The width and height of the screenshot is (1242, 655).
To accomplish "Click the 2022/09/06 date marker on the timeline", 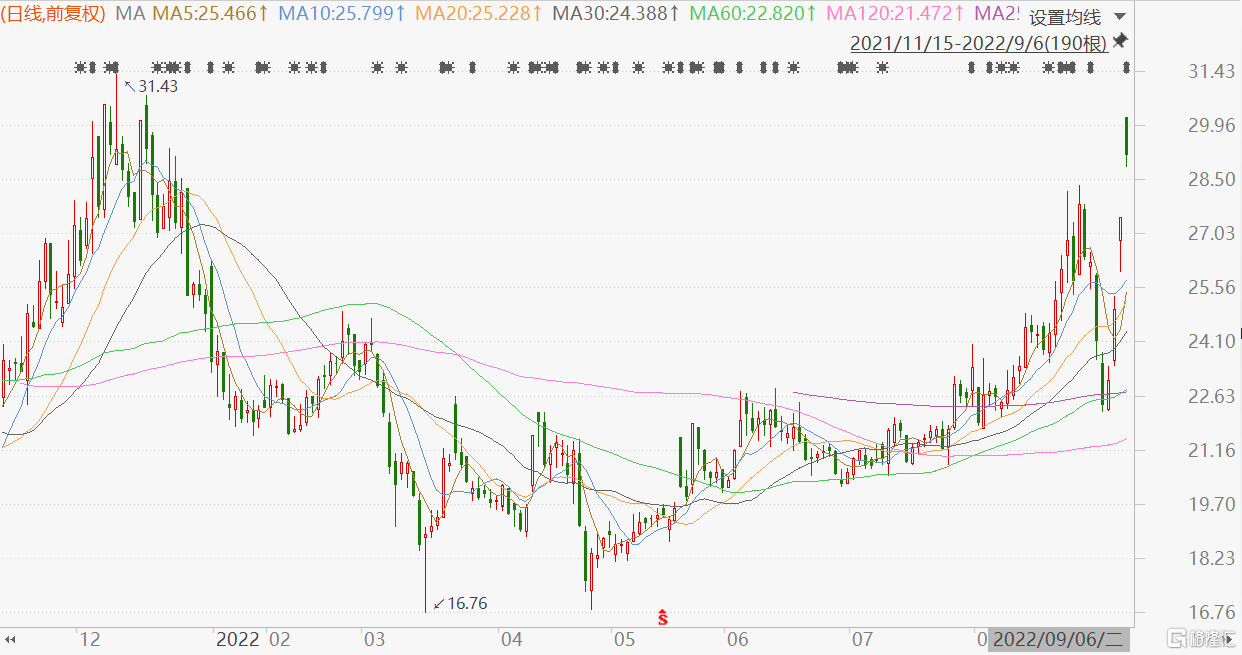I will point(1058,640).
